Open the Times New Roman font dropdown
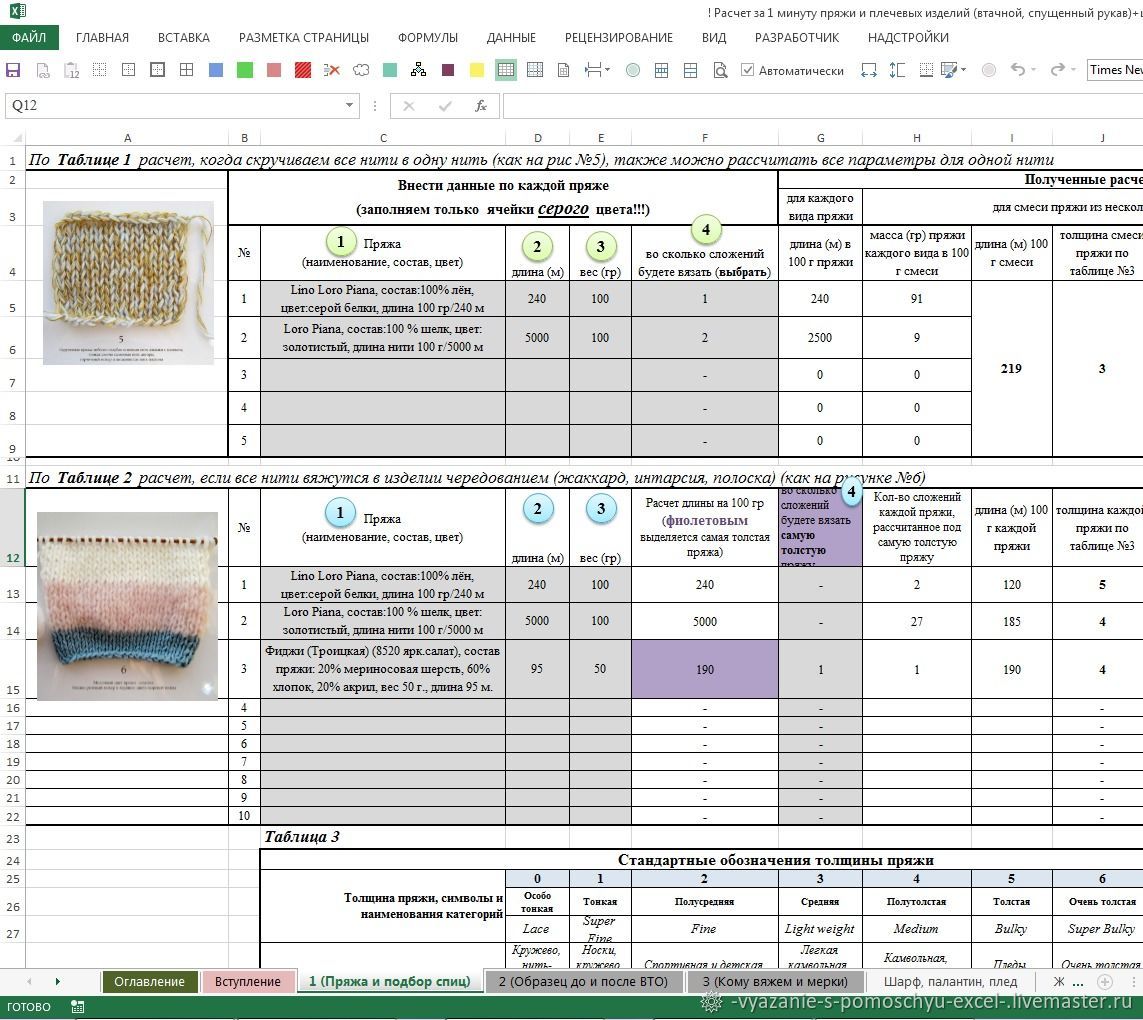1143x1020 pixels. pos(1114,70)
